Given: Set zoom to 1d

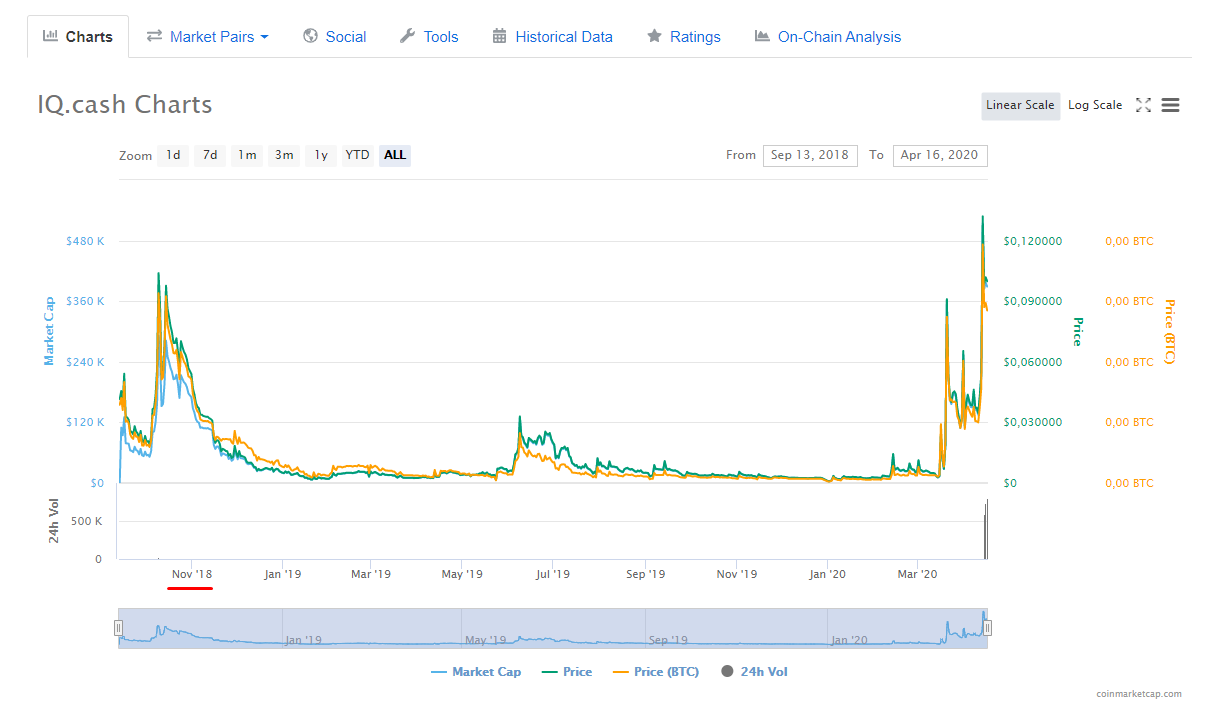Looking at the screenshot, I should tap(173, 155).
